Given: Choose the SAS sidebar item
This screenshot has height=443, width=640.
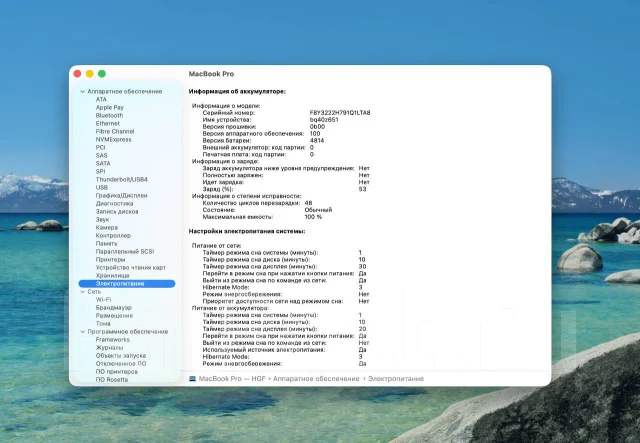Looking at the screenshot, I should coord(101,155).
